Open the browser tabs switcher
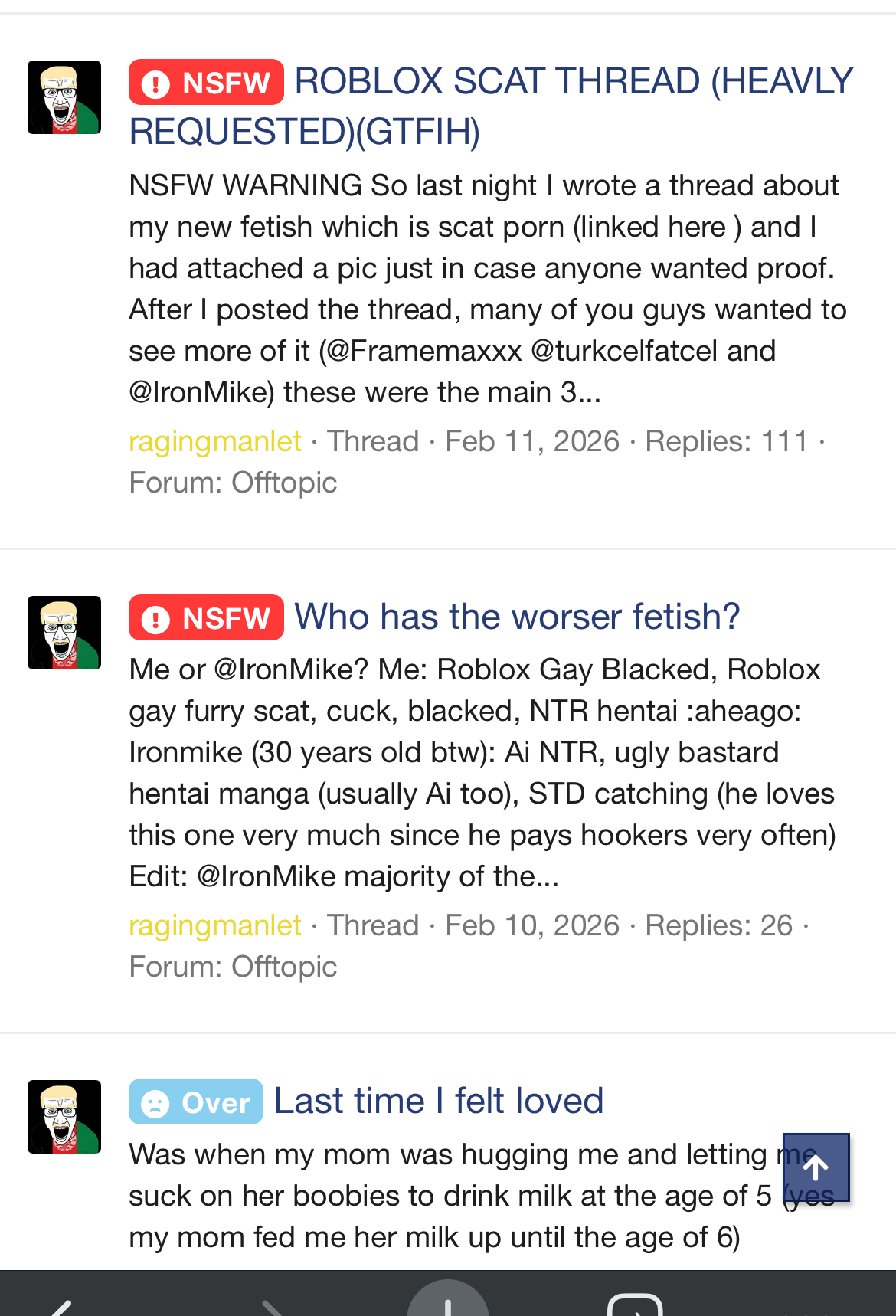The height and width of the screenshot is (1316, 896). (x=635, y=1305)
